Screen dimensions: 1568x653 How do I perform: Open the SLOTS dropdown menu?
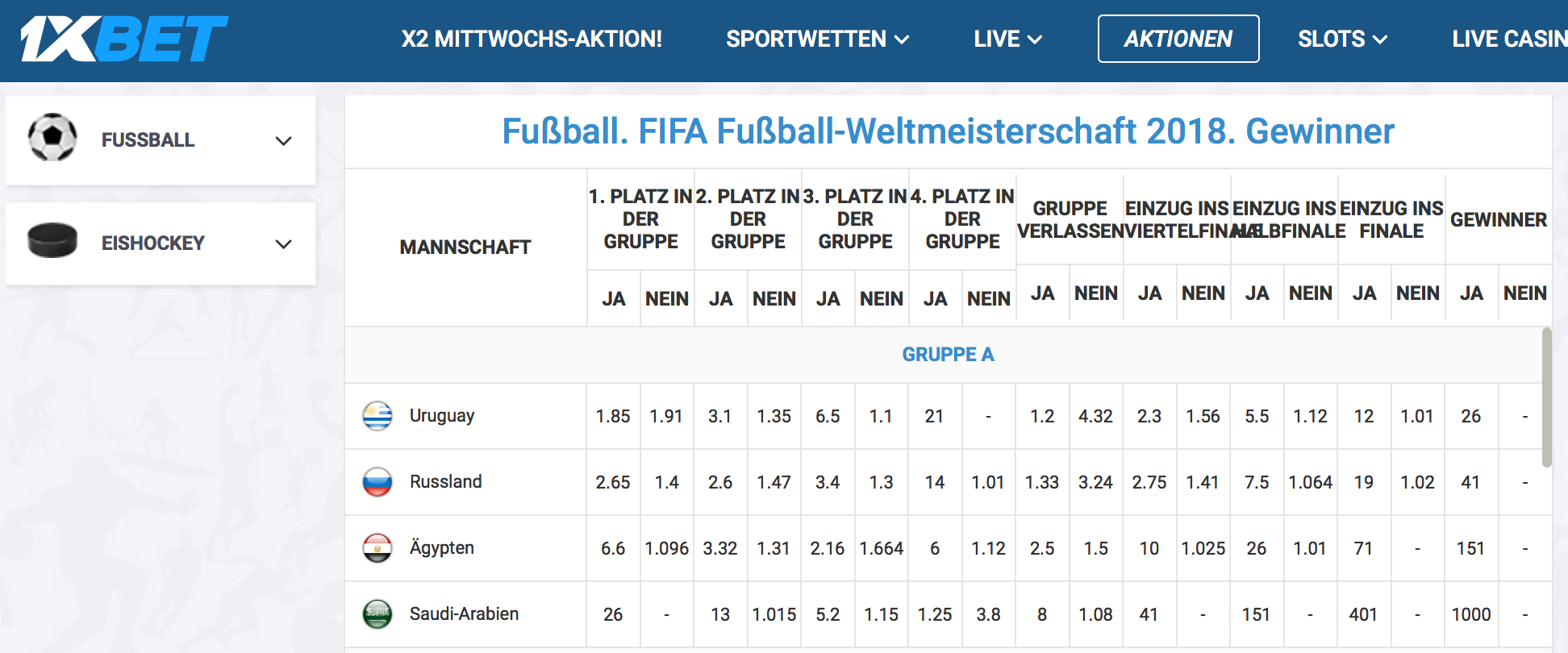click(1342, 39)
